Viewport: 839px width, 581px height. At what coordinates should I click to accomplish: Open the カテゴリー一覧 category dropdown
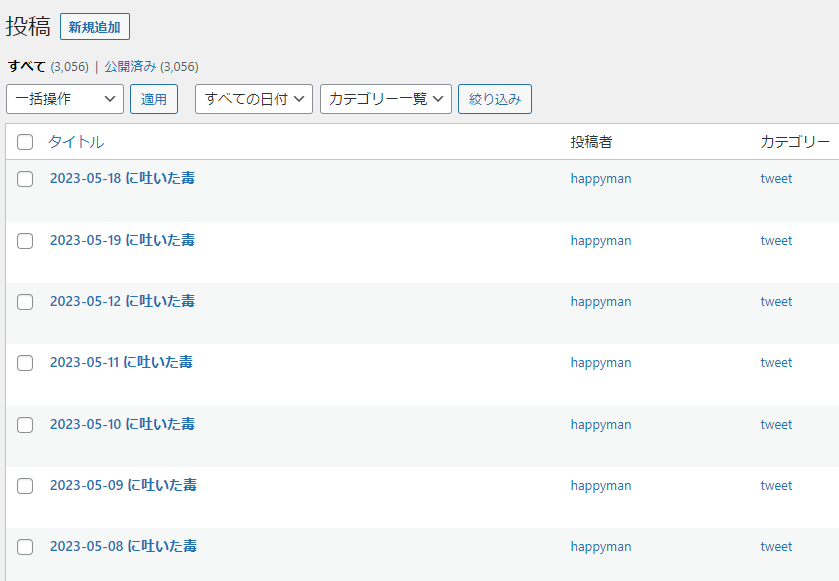click(x=386, y=99)
